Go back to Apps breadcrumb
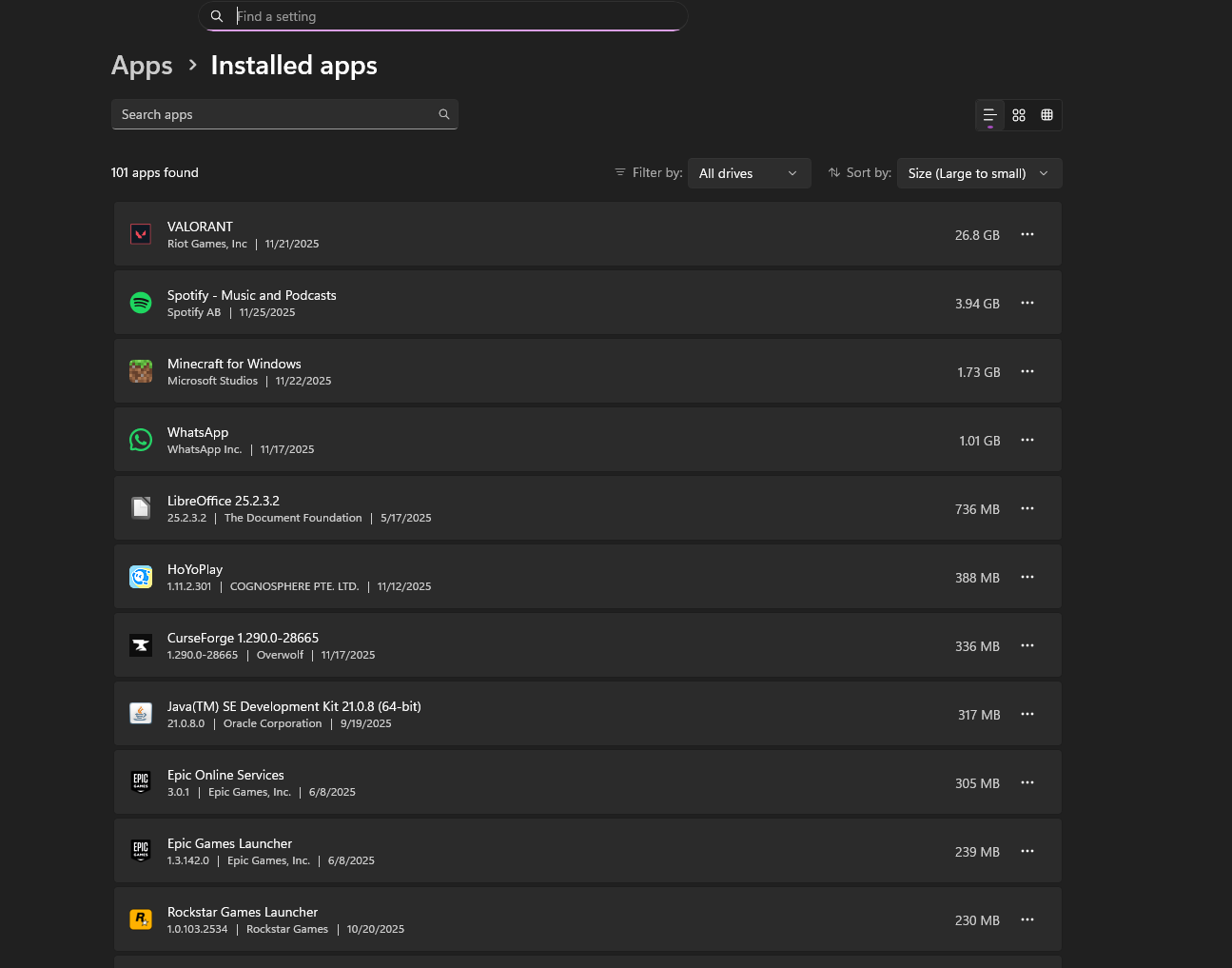The height and width of the screenshot is (968, 1232). [142, 66]
